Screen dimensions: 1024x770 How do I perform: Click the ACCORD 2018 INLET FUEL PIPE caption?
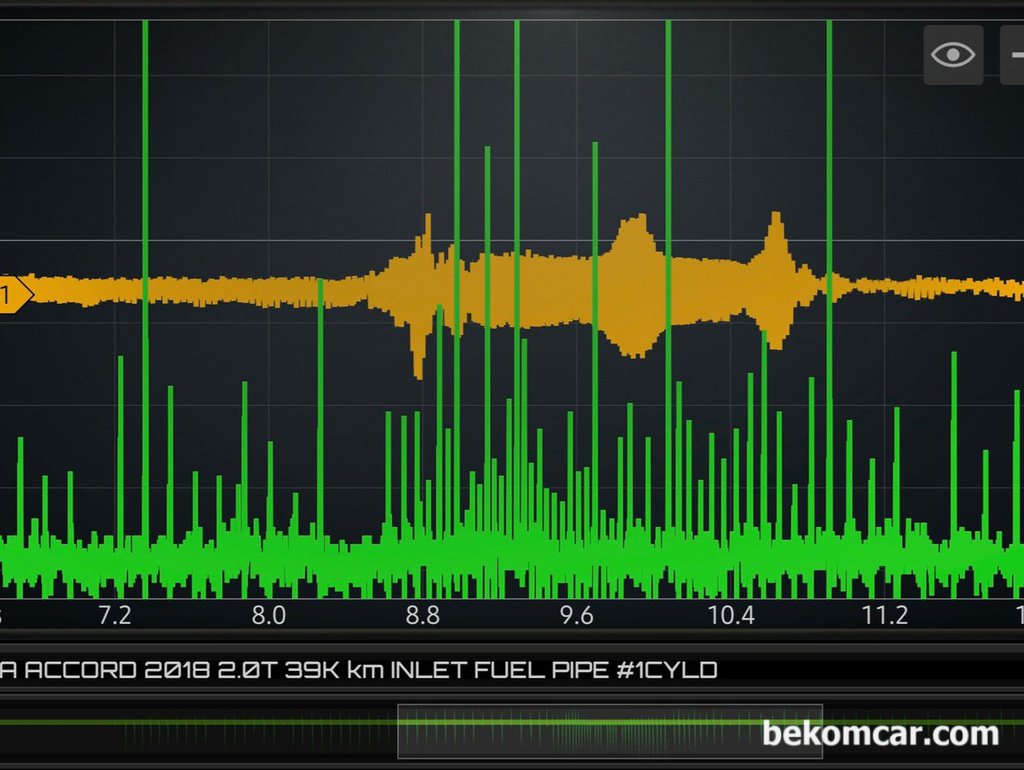pos(358,670)
